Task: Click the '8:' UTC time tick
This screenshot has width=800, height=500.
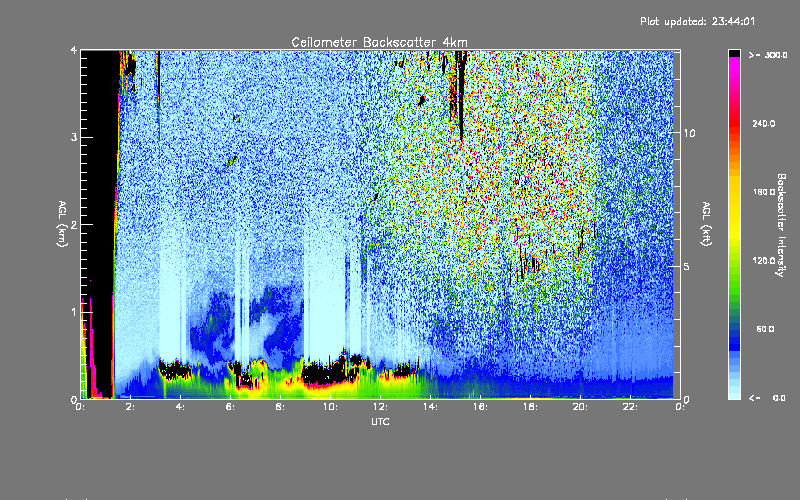Action: pos(281,407)
